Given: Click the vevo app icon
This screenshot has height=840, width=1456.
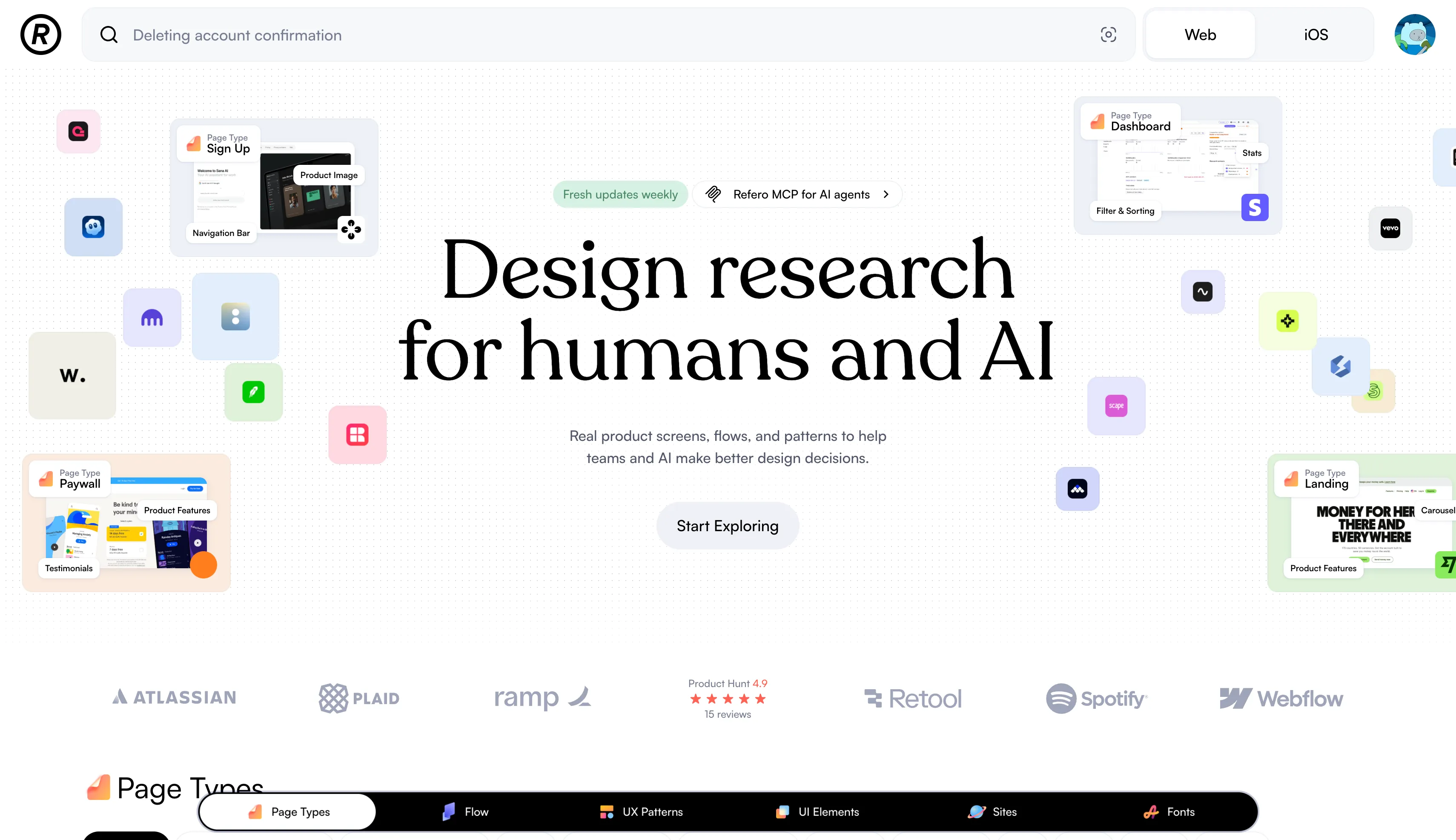Looking at the screenshot, I should tap(1390, 228).
